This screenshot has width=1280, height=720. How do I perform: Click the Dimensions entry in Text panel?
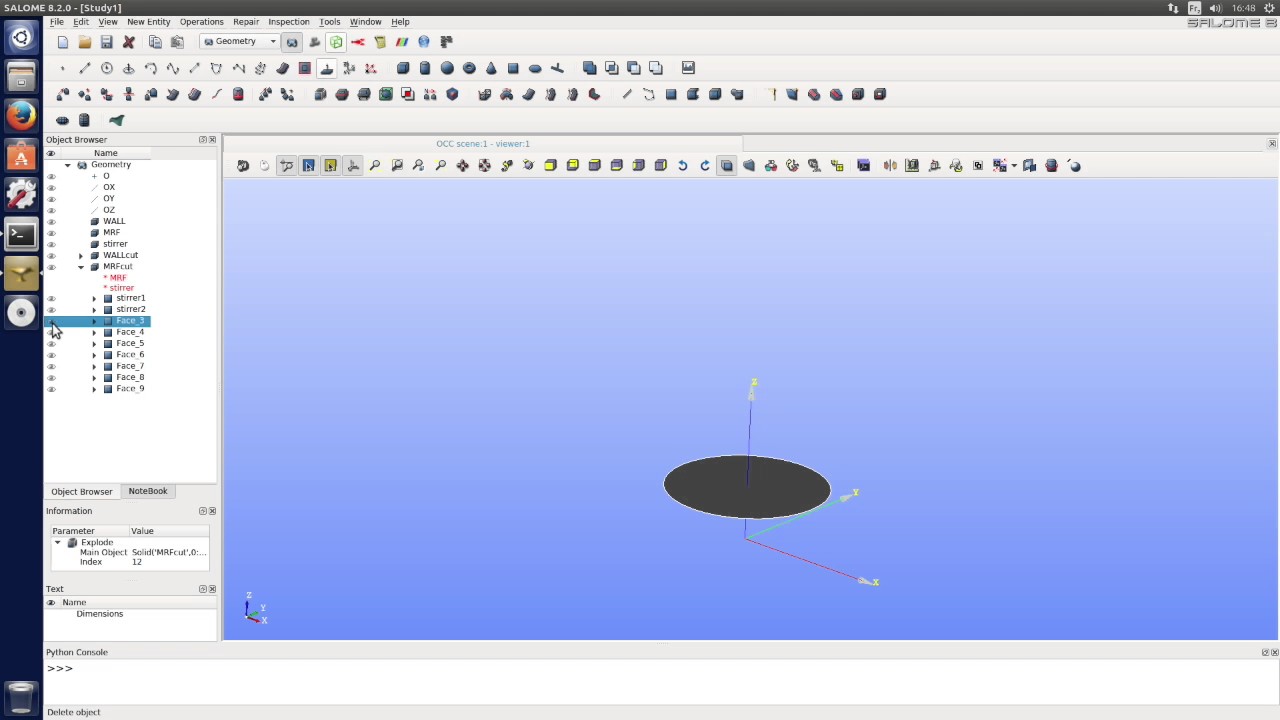pos(99,614)
